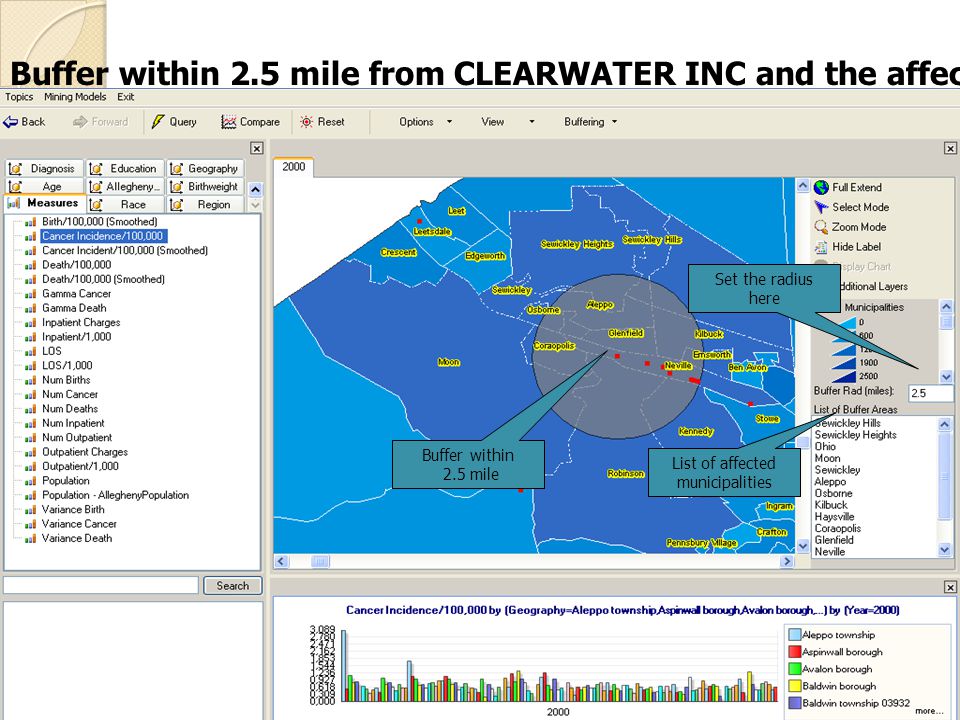
Task: Switch to the 2000 map tab
Action: [293, 167]
